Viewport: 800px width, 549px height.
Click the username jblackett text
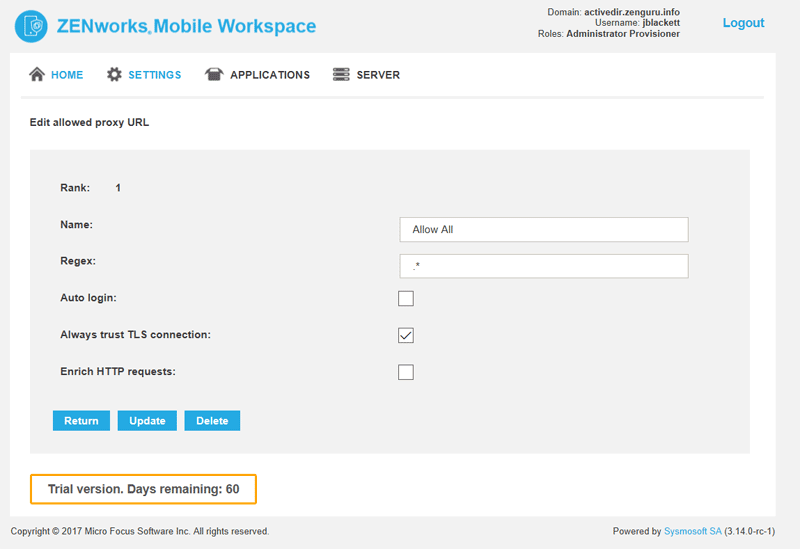tap(661, 22)
